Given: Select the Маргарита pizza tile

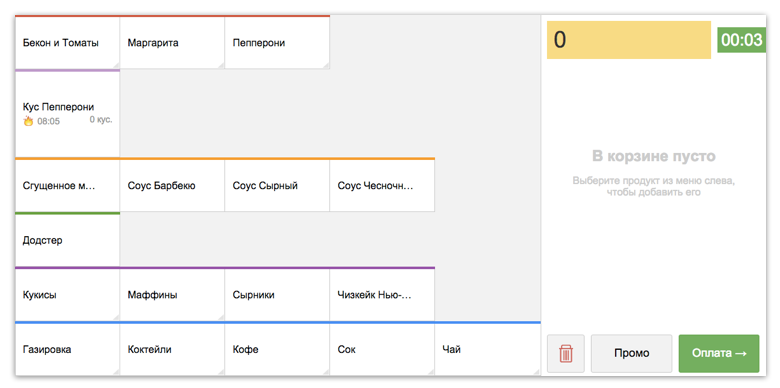Looking at the screenshot, I should tap(172, 43).
